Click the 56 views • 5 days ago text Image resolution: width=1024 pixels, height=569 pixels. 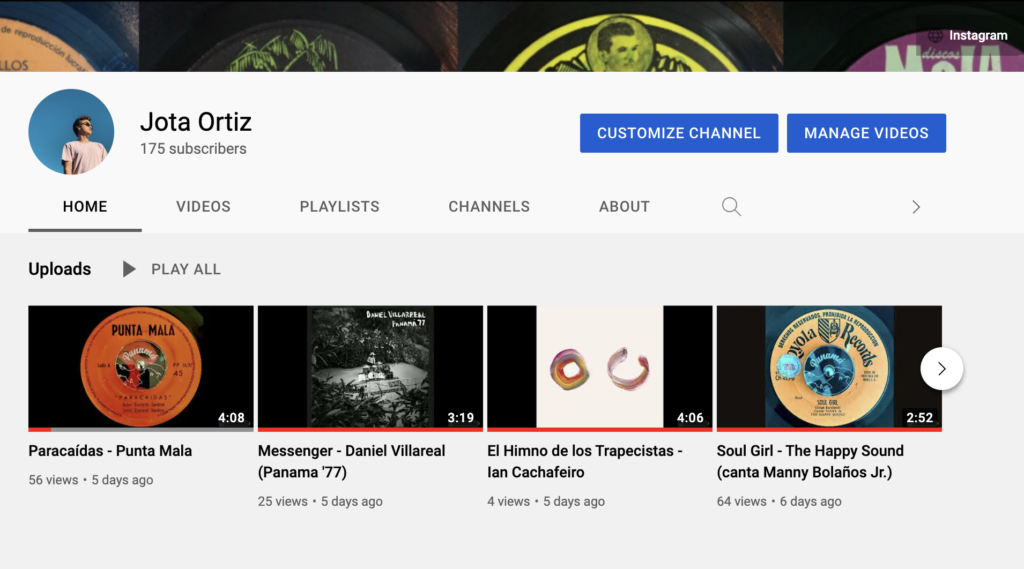click(x=91, y=480)
